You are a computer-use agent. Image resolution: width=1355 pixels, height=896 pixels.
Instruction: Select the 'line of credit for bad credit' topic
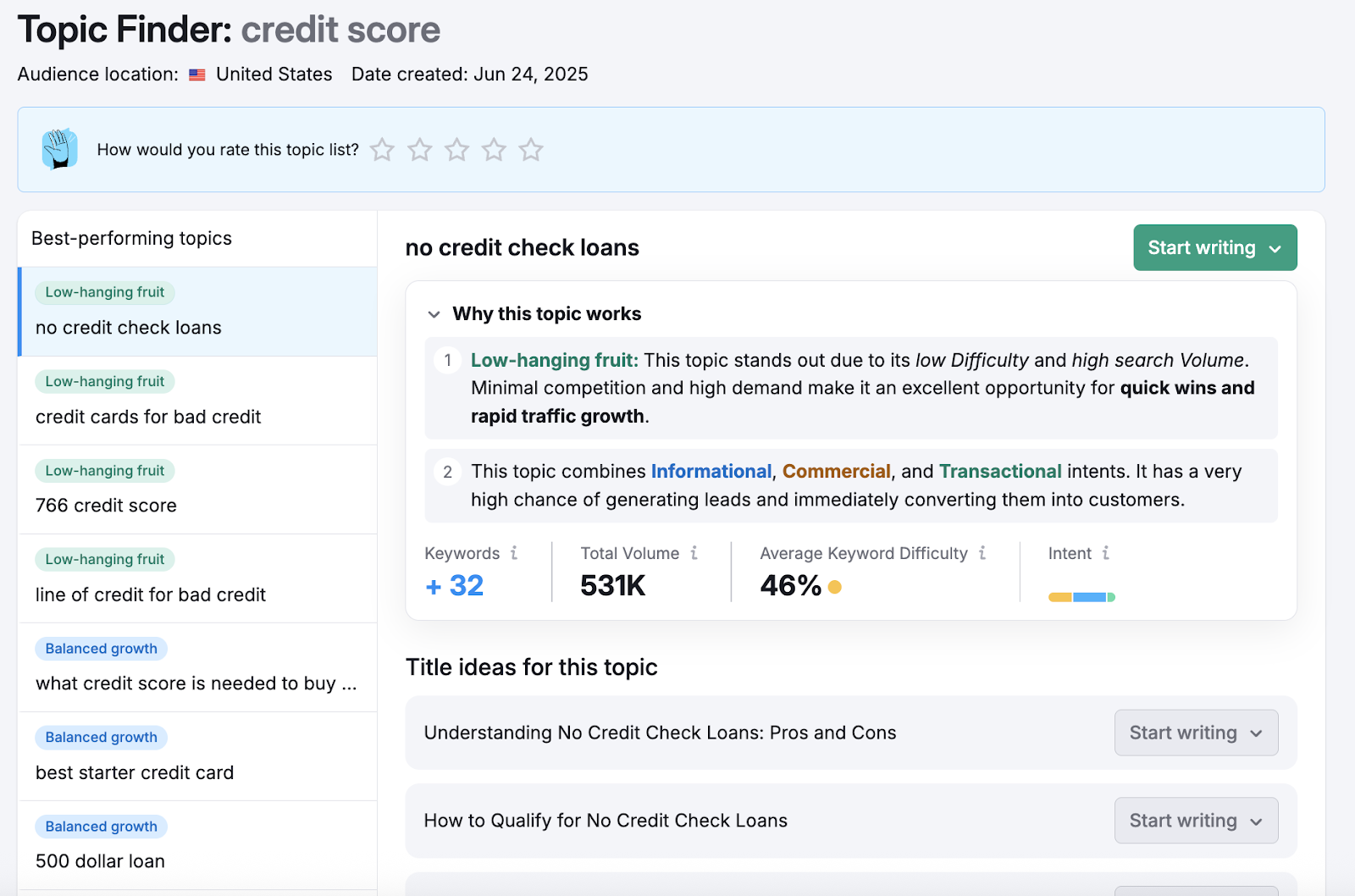151,595
